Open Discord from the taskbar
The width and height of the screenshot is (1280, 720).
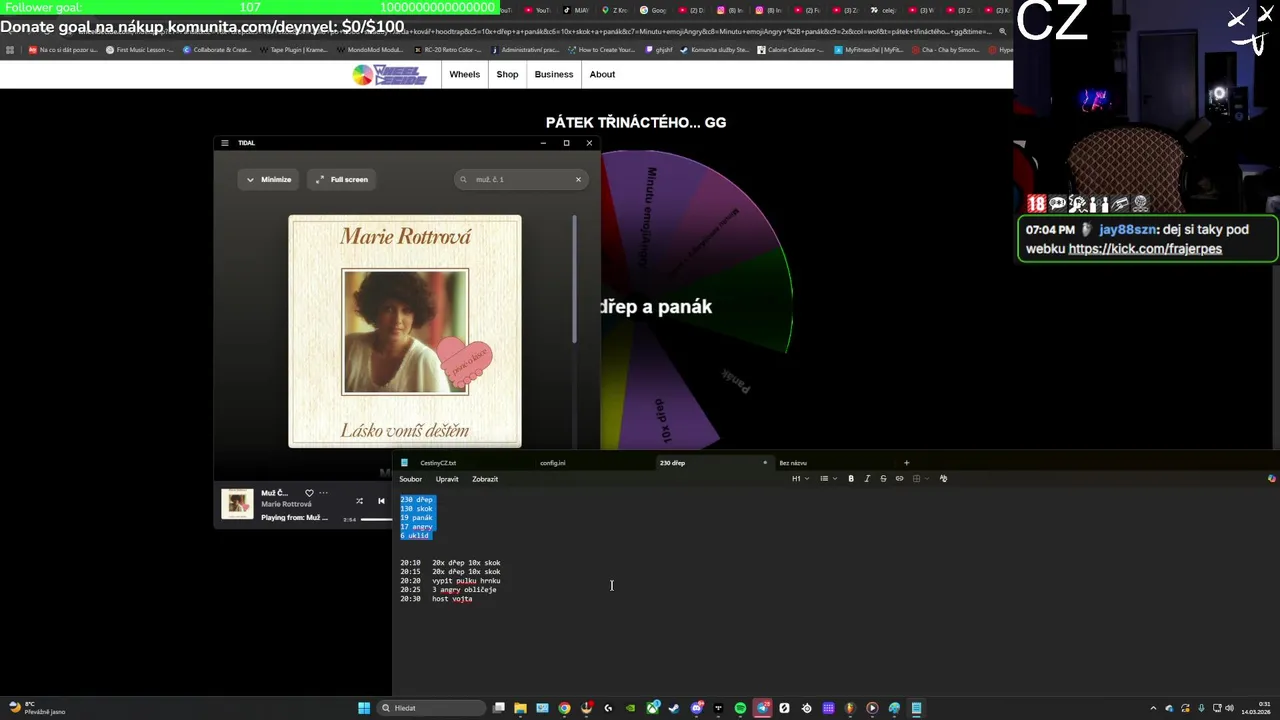696,708
